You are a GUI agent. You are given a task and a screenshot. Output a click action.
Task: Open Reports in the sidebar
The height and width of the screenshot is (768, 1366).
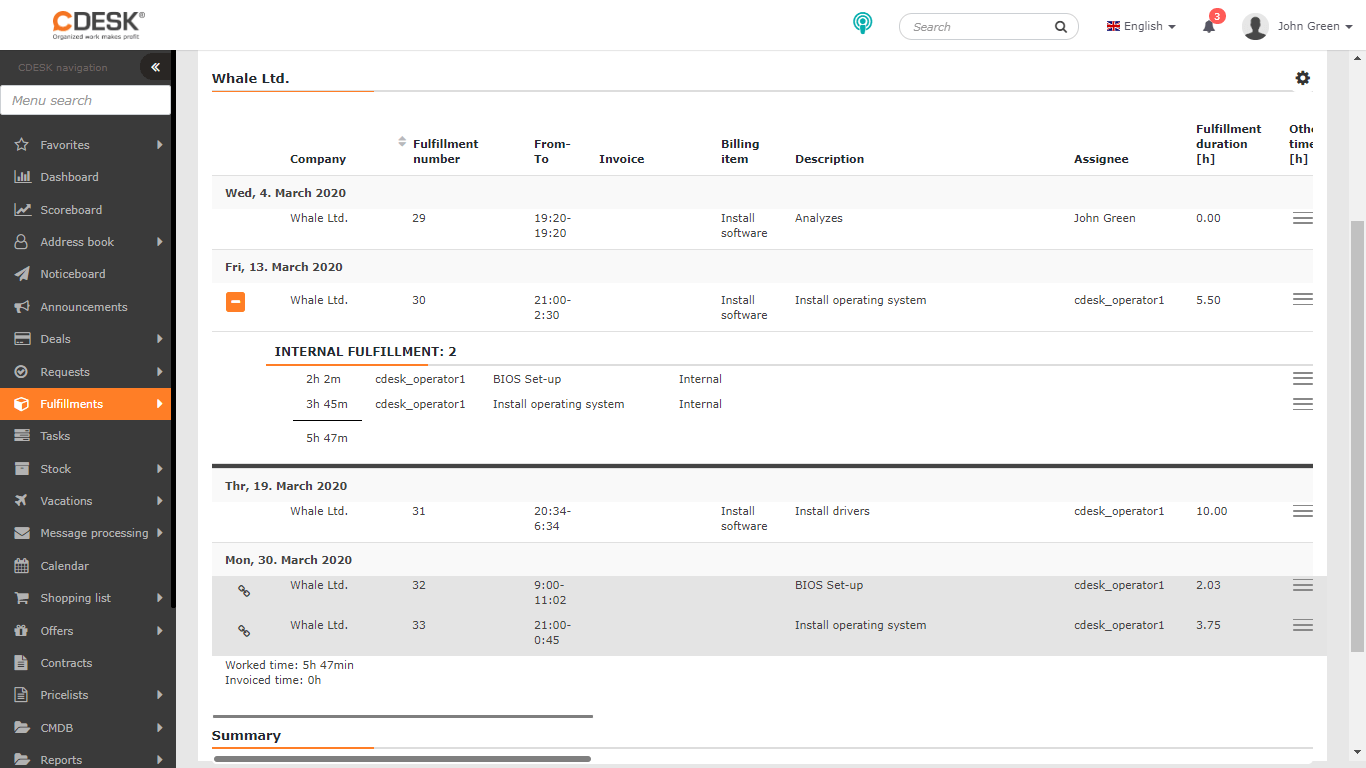coord(85,759)
